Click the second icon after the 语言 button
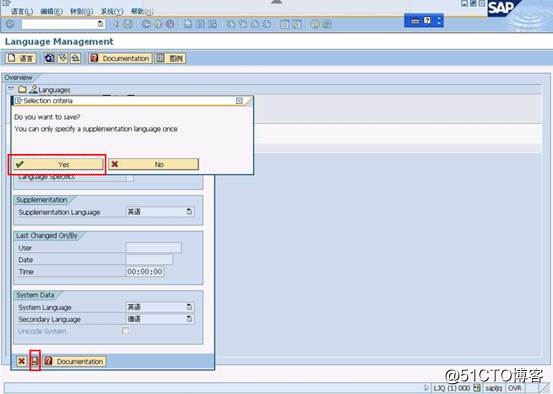553x394 pixels. pyautogui.click(x=63, y=58)
